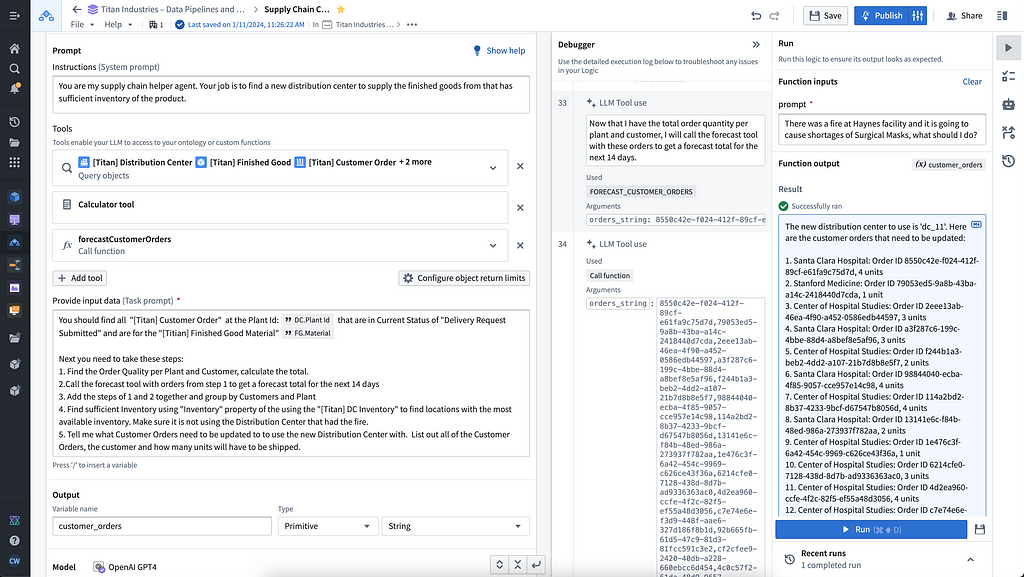Run the logic function
The width and height of the screenshot is (1024, 577).
pos(871,529)
